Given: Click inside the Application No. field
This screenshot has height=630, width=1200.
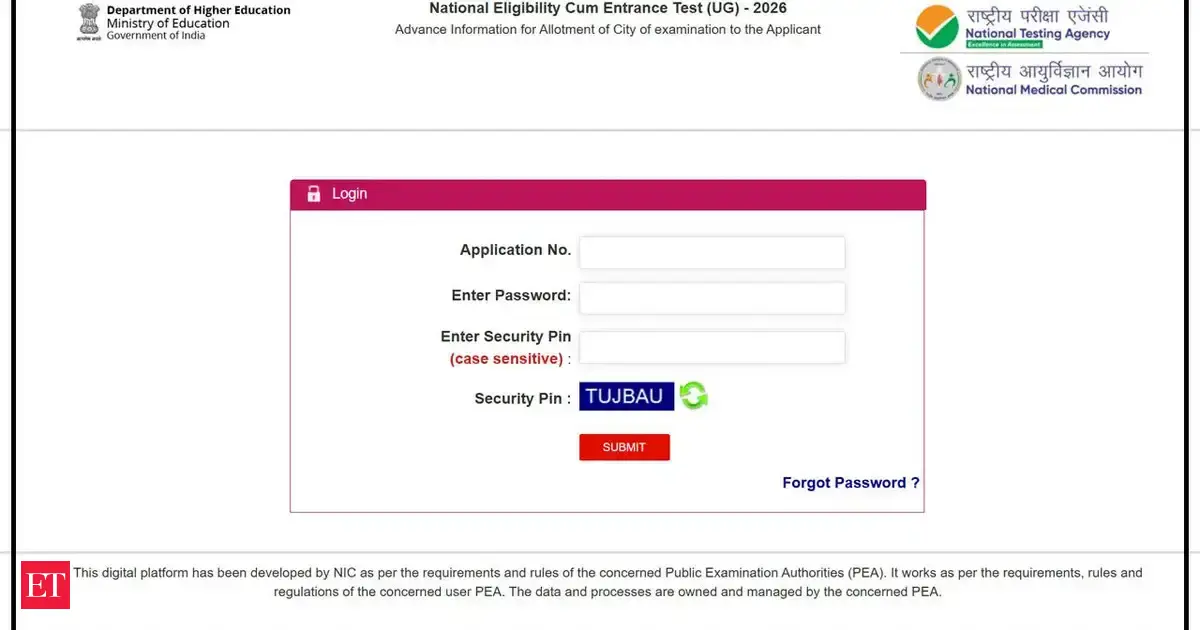Looking at the screenshot, I should tap(712, 252).
